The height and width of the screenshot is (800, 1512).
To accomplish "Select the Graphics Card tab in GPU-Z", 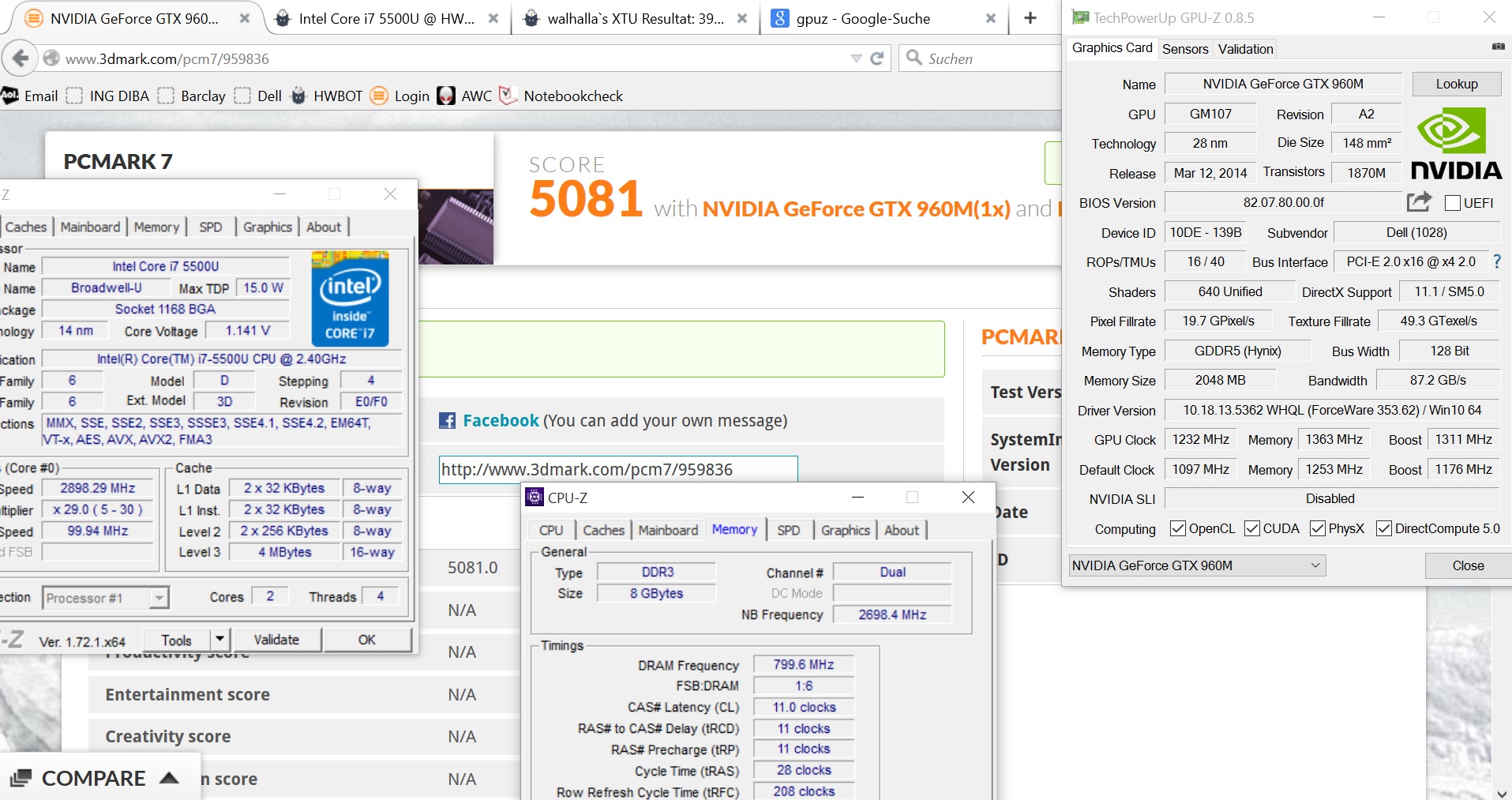I will click(x=1112, y=47).
